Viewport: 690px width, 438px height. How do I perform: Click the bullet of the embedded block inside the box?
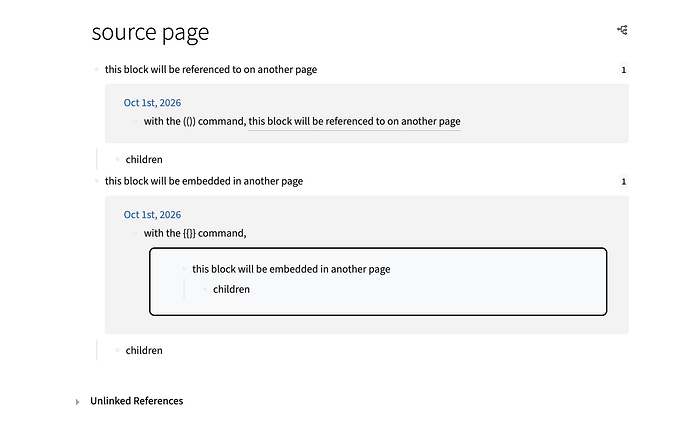tap(184, 269)
